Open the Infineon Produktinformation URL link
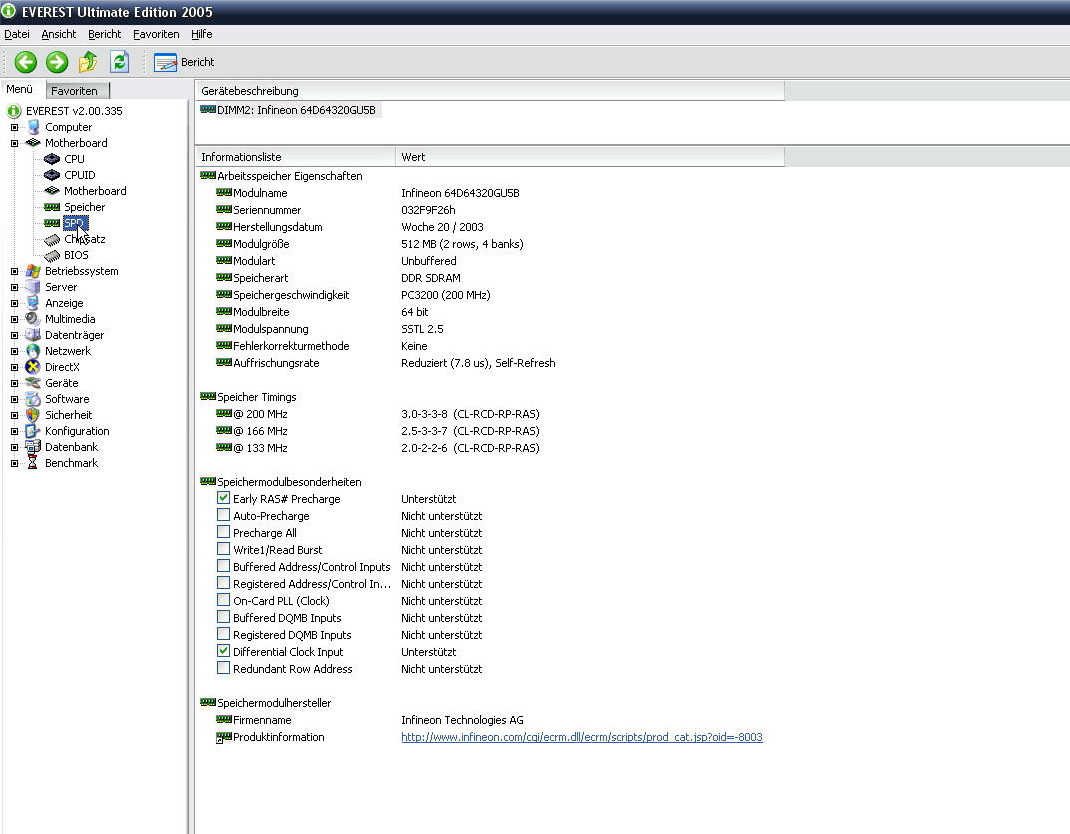This screenshot has width=1070, height=834. pos(581,737)
